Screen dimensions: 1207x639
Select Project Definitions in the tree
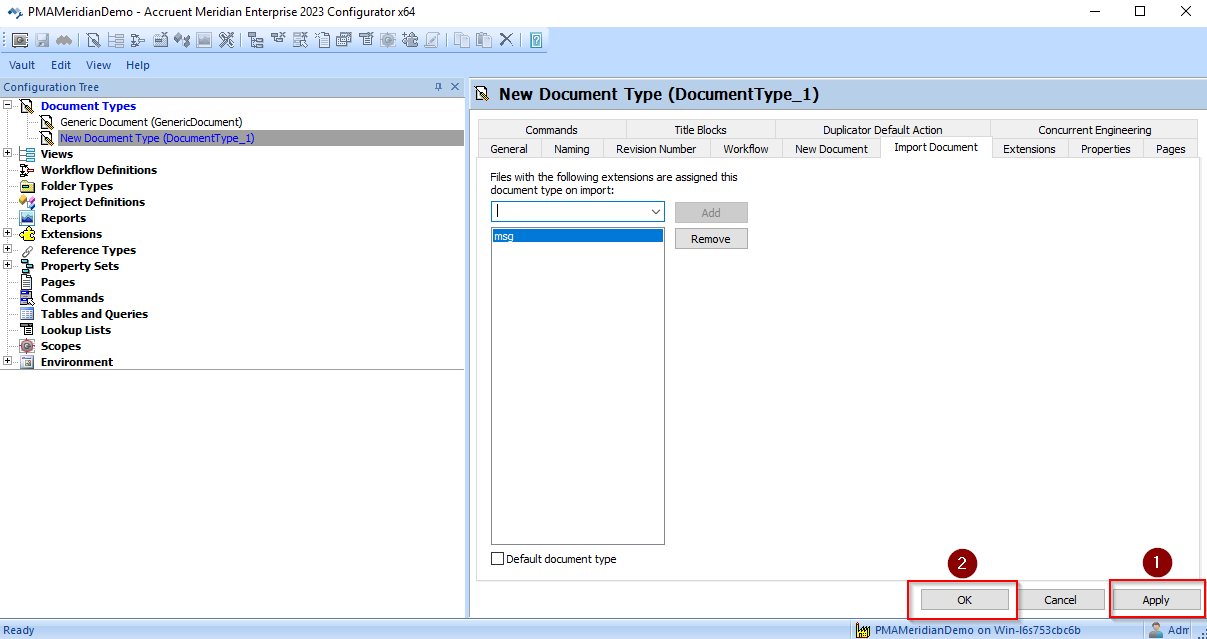[92, 202]
